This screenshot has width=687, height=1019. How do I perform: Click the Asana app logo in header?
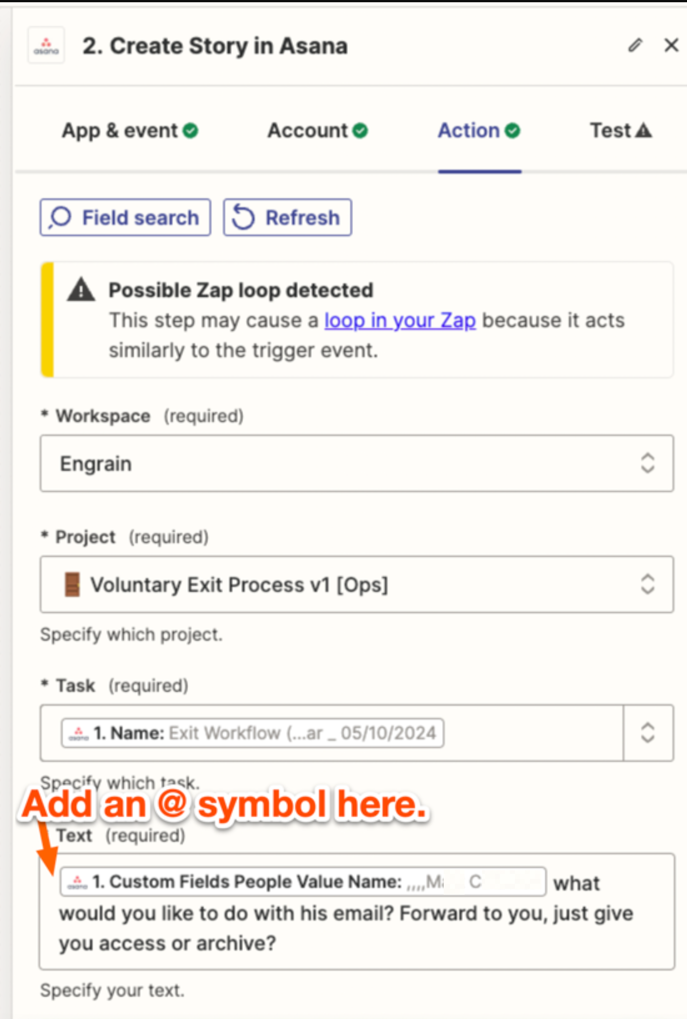pos(46,46)
